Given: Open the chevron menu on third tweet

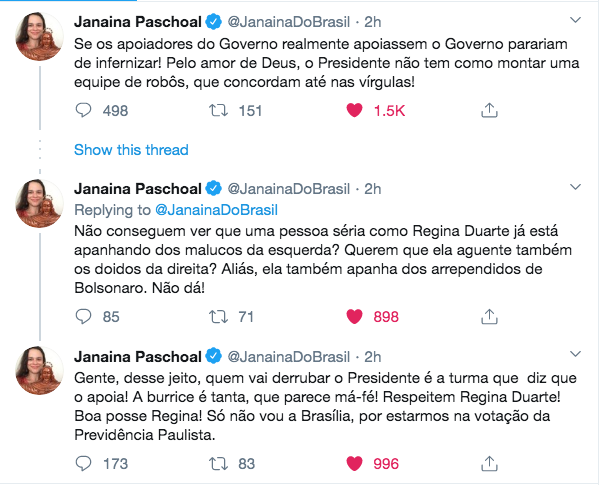Looking at the screenshot, I should [x=573, y=355].
